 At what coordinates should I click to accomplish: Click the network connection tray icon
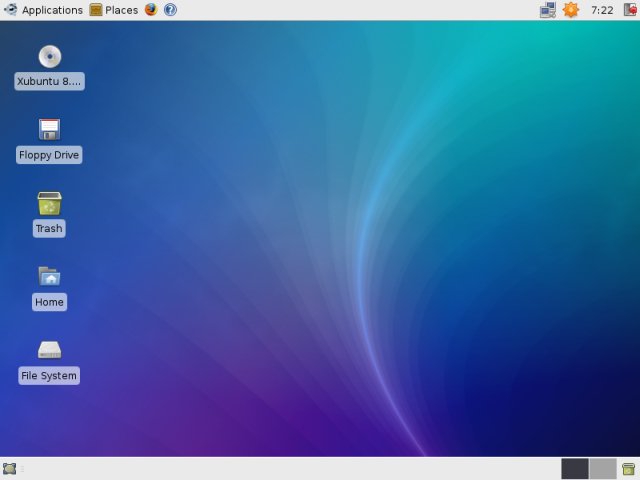click(x=547, y=10)
